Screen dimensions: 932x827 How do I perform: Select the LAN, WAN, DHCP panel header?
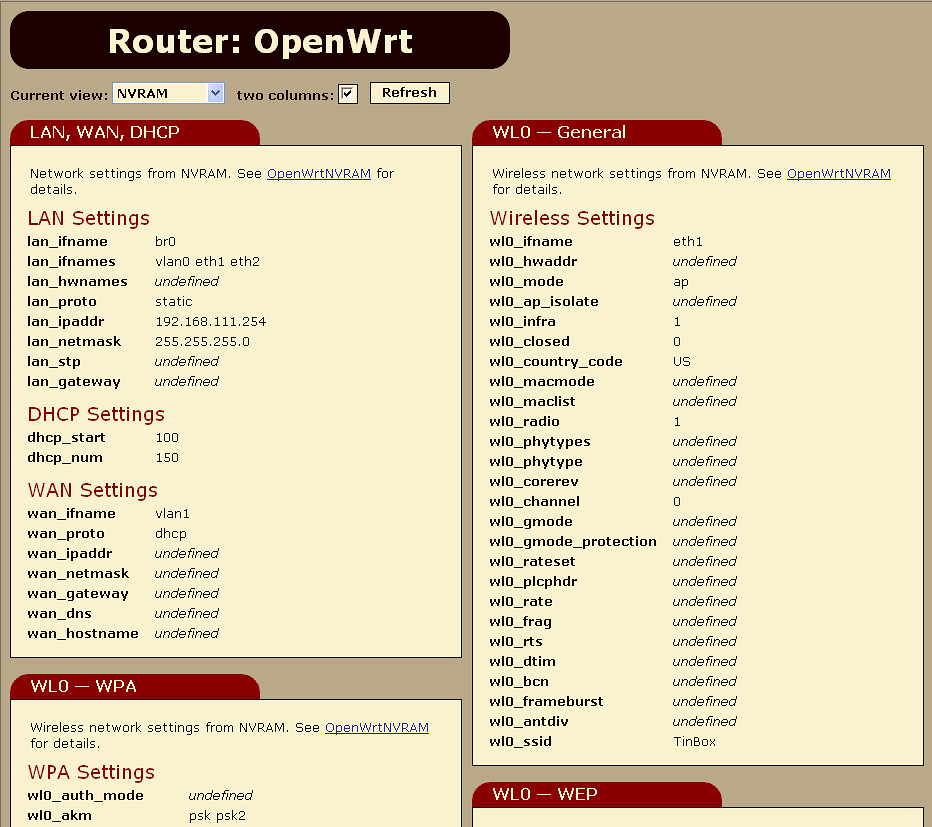click(x=135, y=133)
